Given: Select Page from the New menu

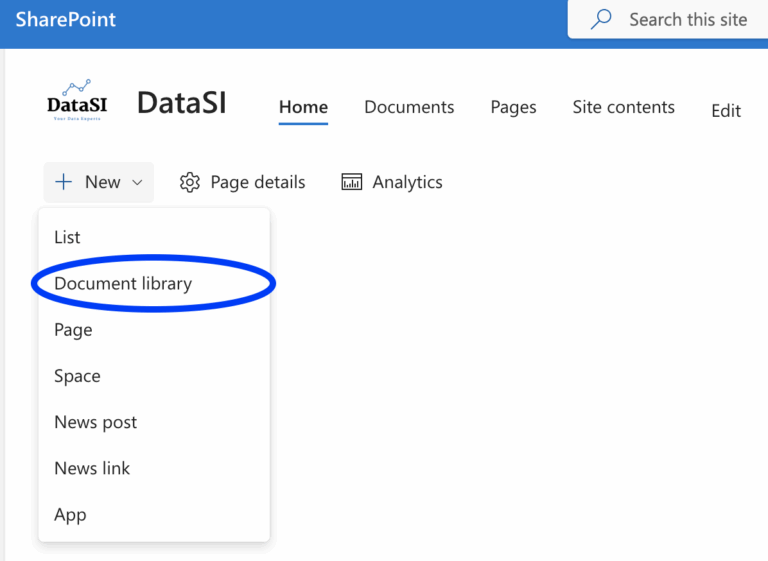Looking at the screenshot, I should [154, 330].
